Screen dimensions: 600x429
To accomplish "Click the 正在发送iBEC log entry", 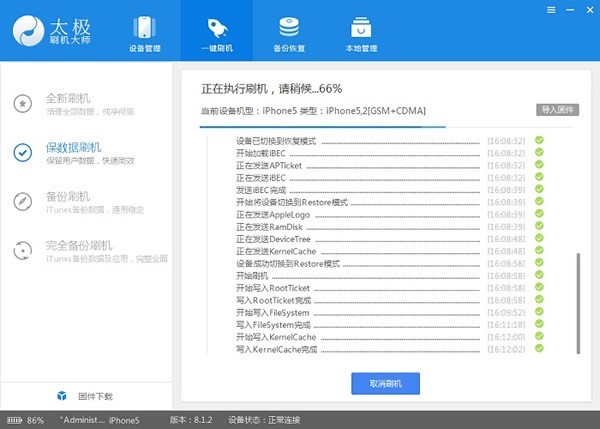I will click(261, 178).
